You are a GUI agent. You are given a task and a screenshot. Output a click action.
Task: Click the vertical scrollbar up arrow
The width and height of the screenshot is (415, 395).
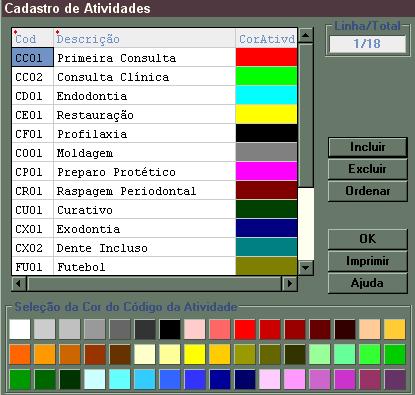306,35
